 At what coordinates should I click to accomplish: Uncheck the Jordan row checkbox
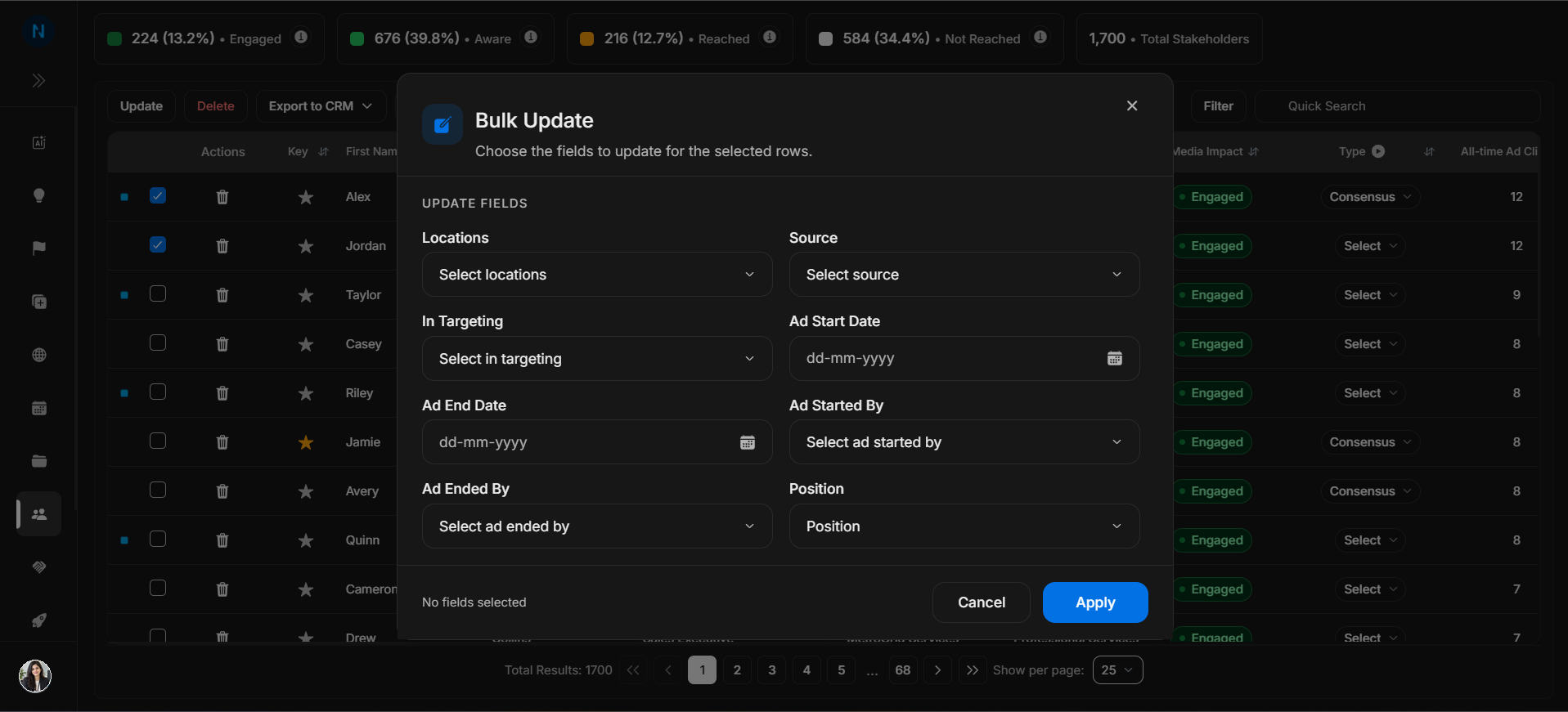(158, 244)
